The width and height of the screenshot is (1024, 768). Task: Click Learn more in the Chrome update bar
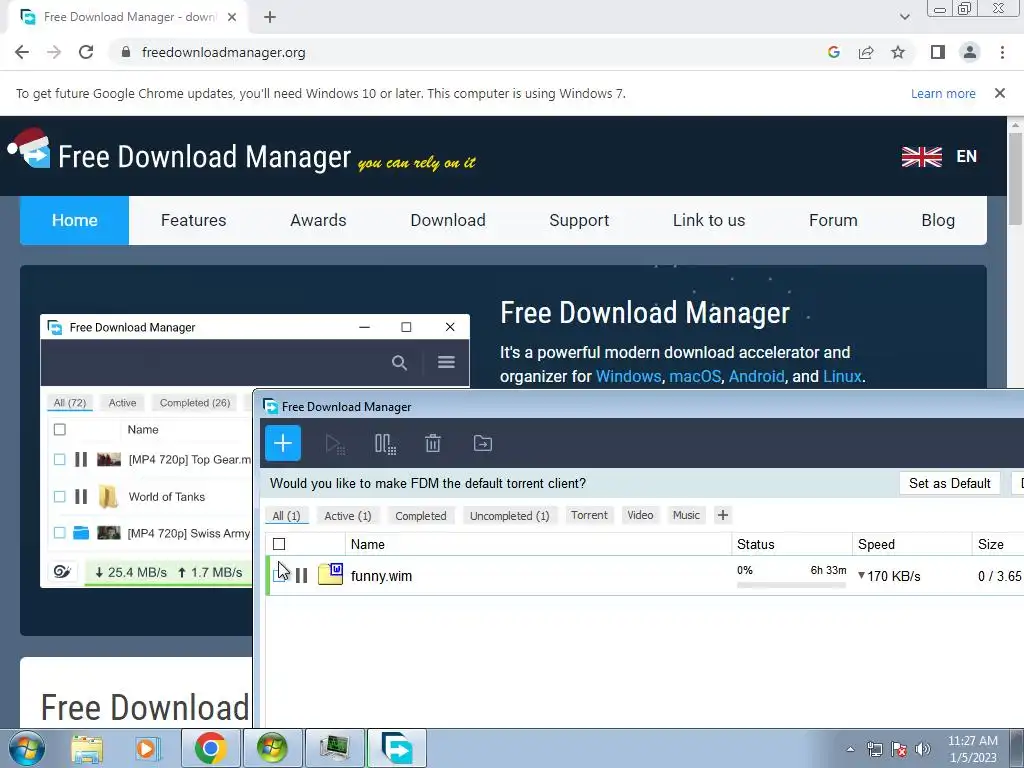tap(943, 93)
